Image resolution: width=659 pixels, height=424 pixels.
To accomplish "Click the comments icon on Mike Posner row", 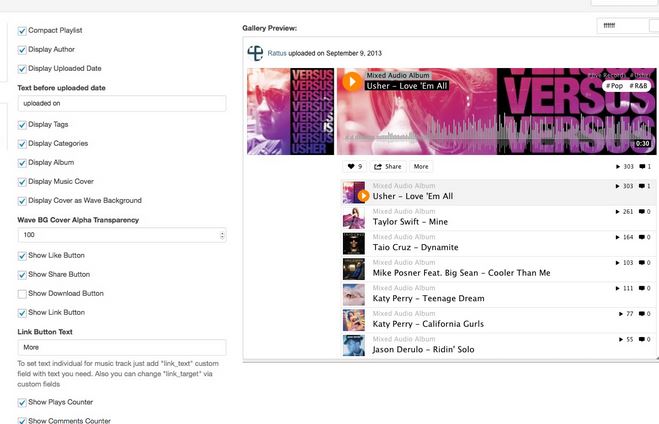I will click(642, 263).
